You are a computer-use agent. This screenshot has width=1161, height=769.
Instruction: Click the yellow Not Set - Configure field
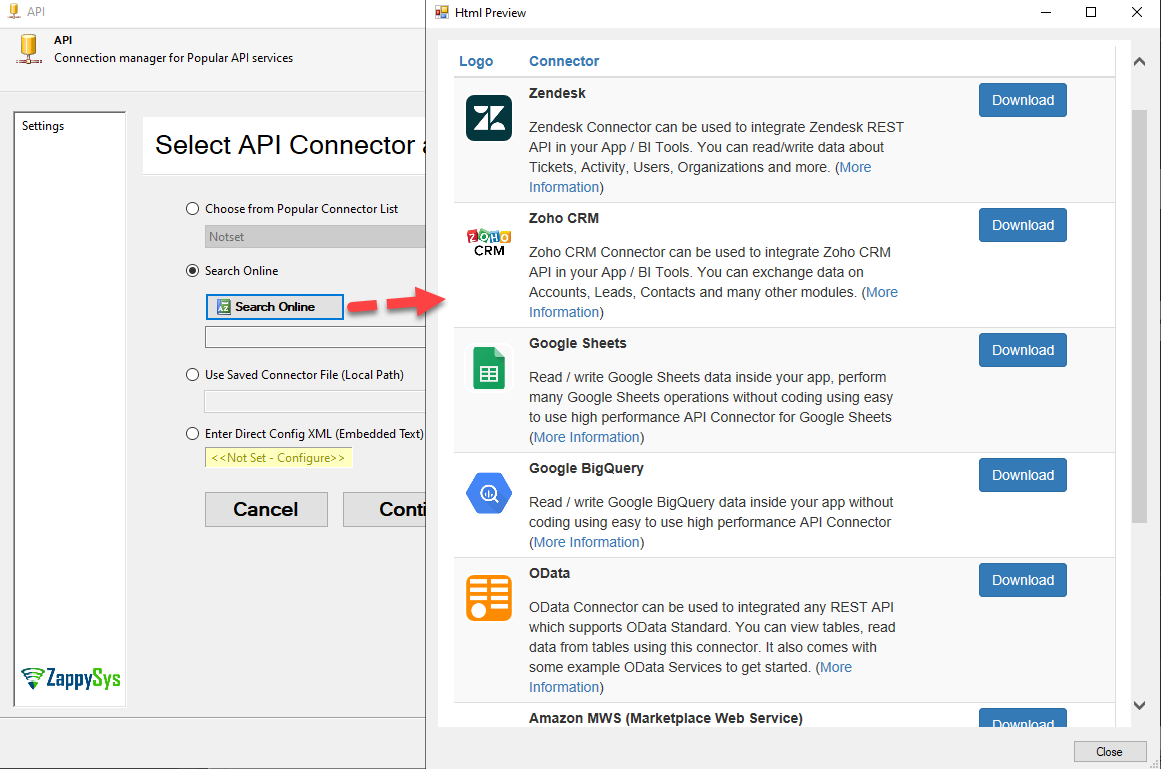pyautogui.click(x=278, y=458)
